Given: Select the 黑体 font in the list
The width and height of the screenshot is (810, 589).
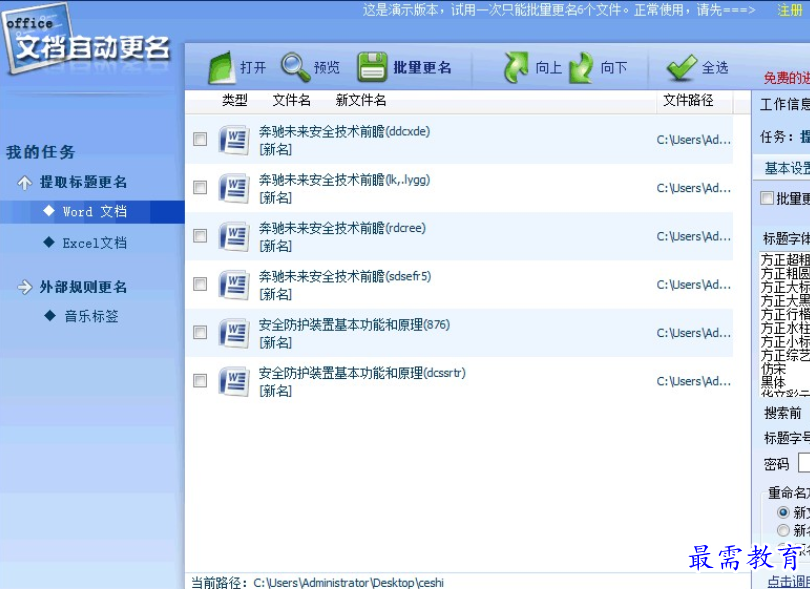Looking at the screenshot, I should [x=773, y=382].
